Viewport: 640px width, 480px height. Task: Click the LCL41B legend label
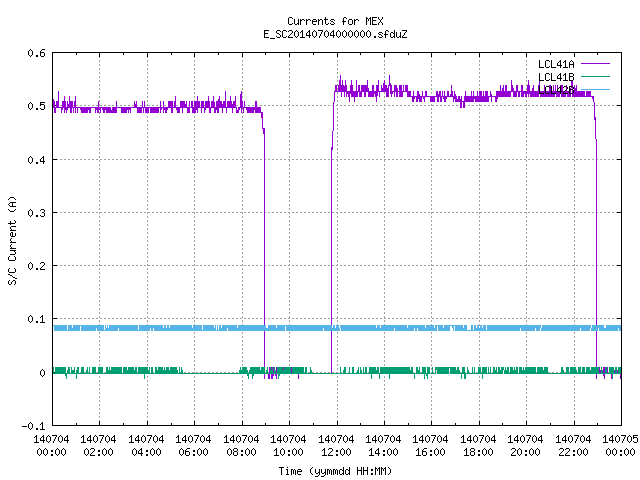556,77
